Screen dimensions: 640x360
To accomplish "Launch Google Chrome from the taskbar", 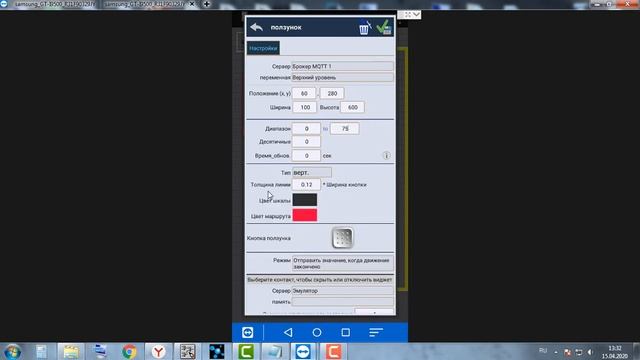I will pos(129,351).
